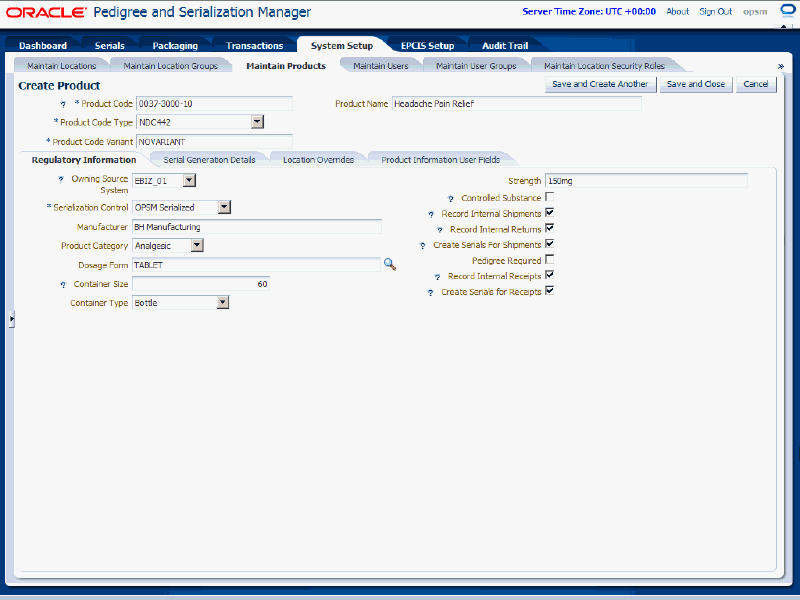Open the Transactions tab
Screen dimensions: 800x600
pos(254,45)
